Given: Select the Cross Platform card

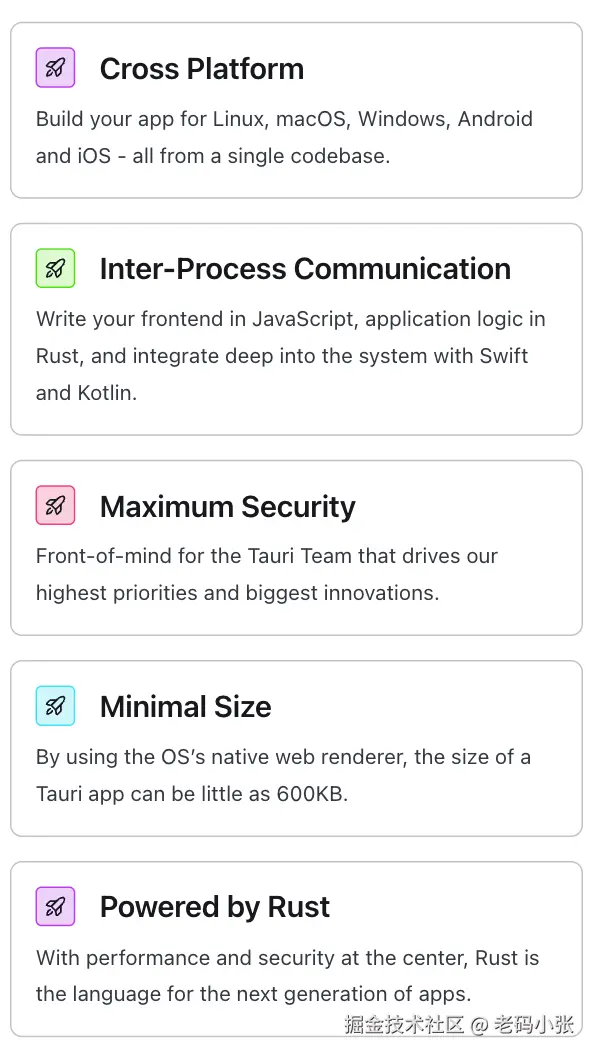Looking at the screenshot, I should [296, 110].
